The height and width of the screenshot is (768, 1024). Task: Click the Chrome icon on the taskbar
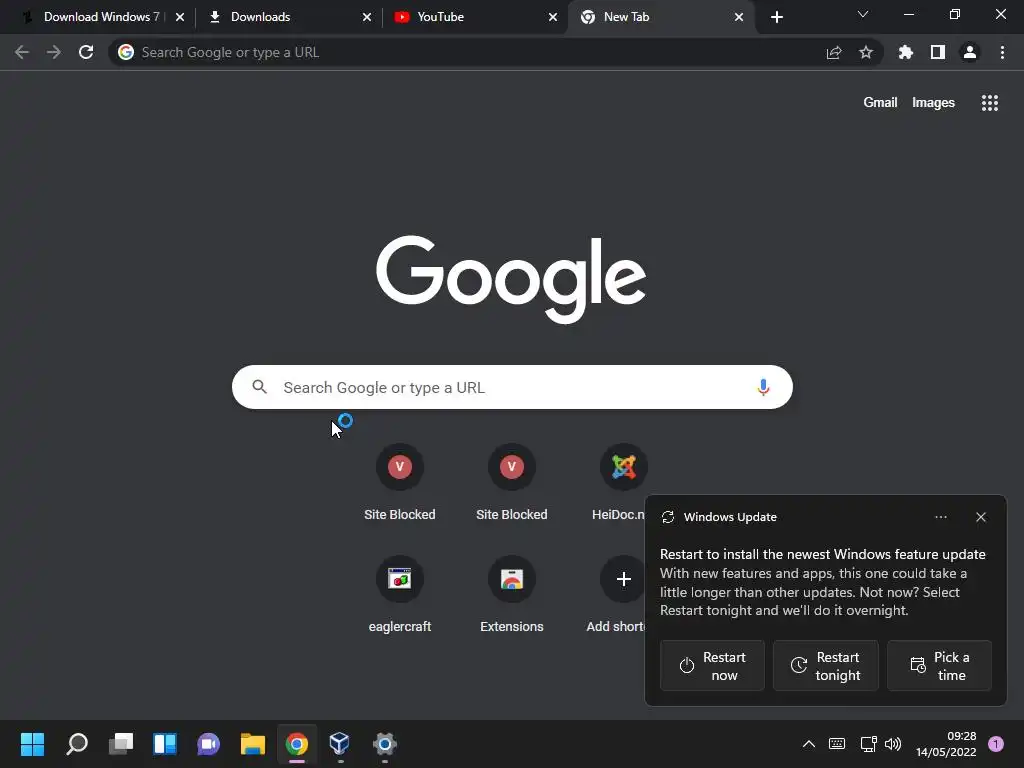click(296, 744)
